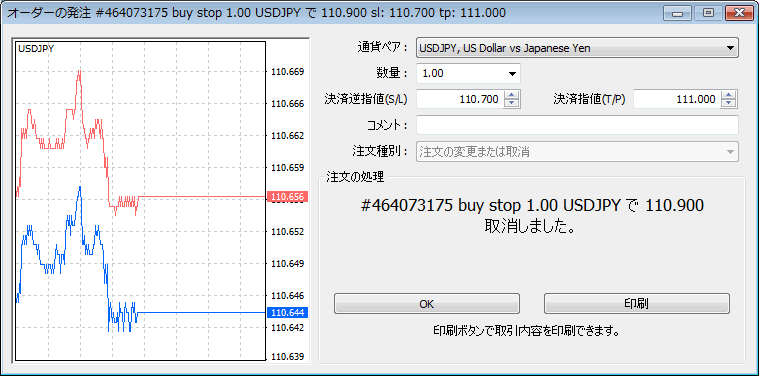Click the S/L stepper up arrow
759x376 pixels.
[512, 96]
